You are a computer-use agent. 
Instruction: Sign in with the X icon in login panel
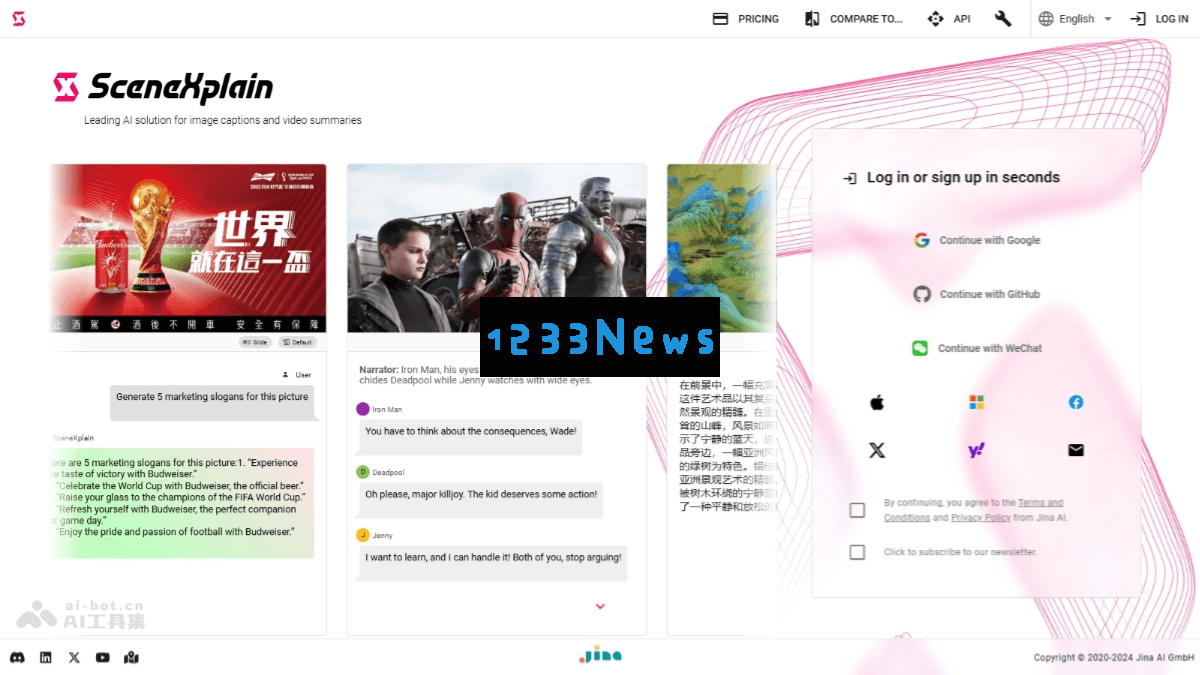tap(877, 450)
